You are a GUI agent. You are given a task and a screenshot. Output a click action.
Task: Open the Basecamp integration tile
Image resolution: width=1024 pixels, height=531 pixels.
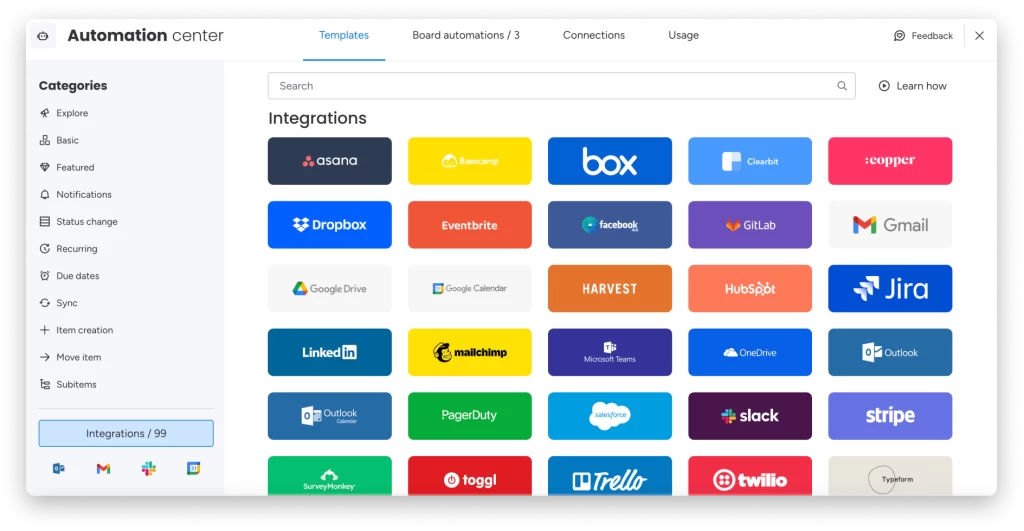(x=470, y=161)
